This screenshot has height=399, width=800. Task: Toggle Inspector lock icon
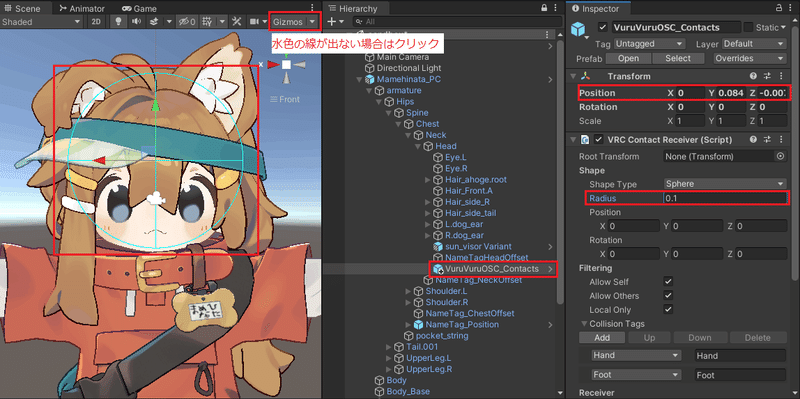[x=780, y=8]
